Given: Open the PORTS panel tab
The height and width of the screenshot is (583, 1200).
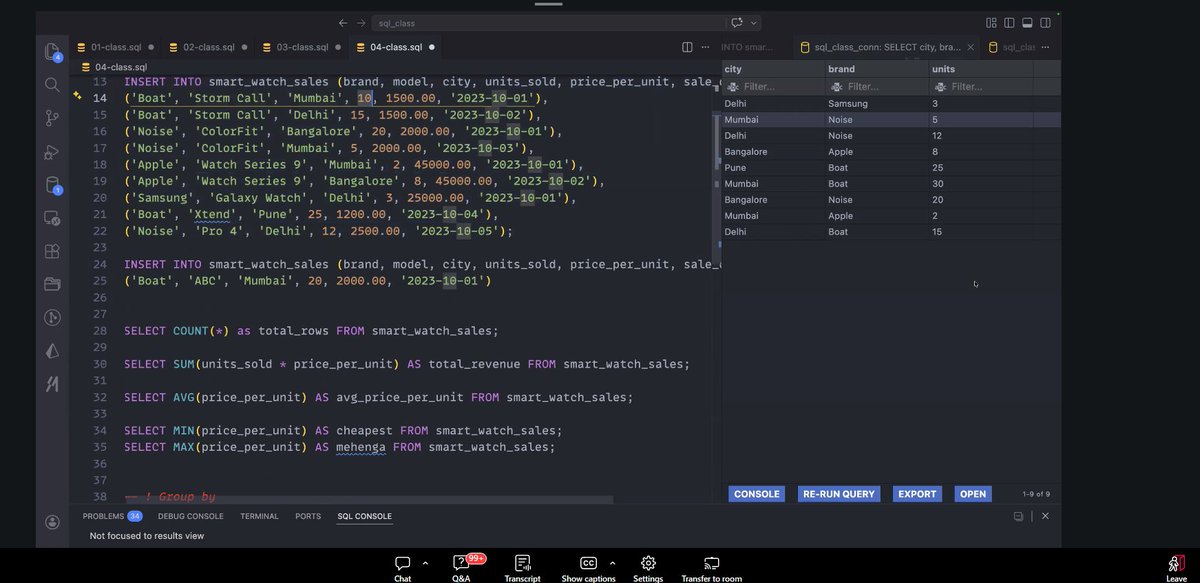Looking at the screenshot, I should click(308, 516).
